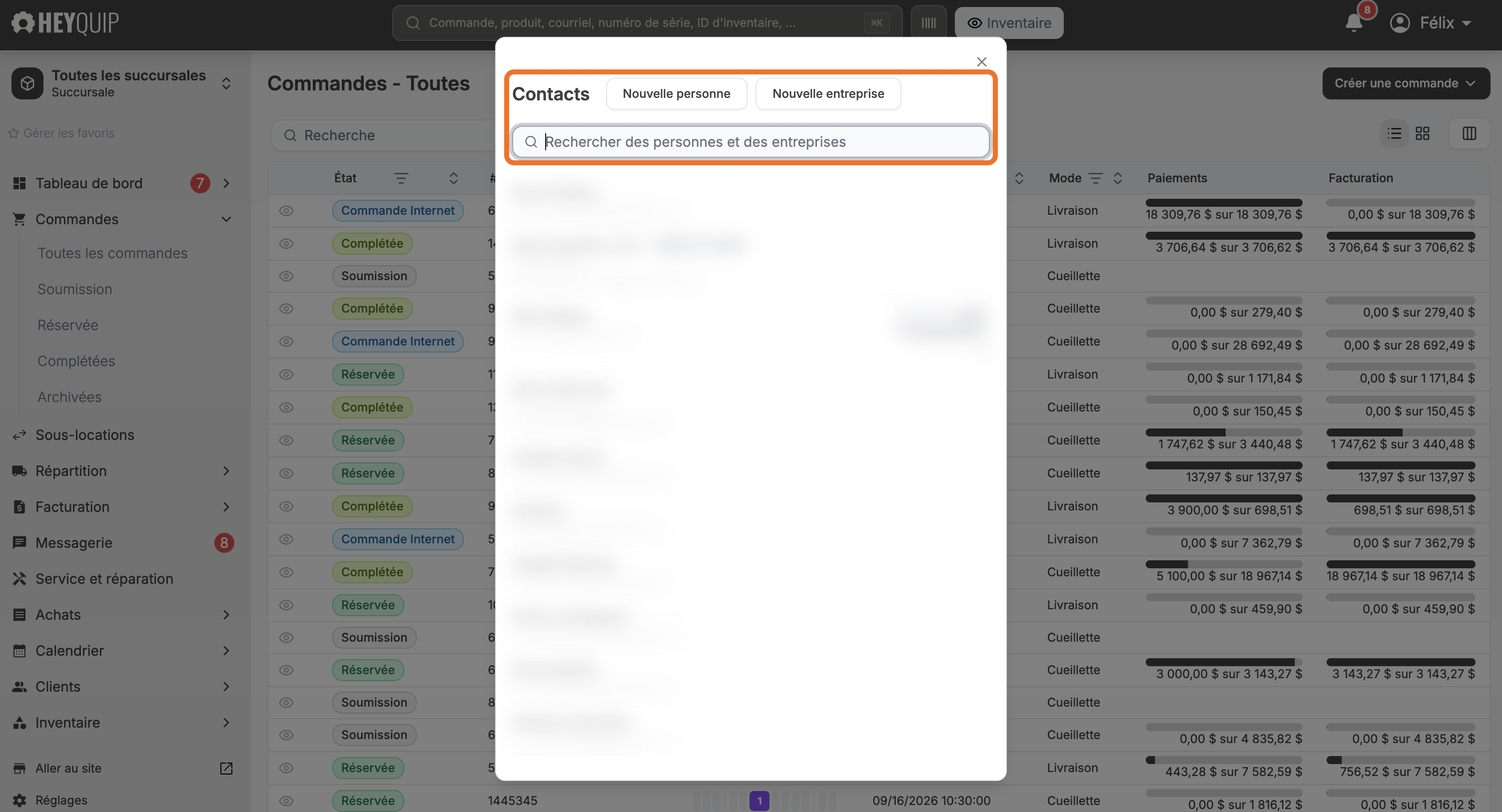Viewport: 1502px width, 812px height.
Task: Click the Messagerie chat icon
Action: click(19, 543)
